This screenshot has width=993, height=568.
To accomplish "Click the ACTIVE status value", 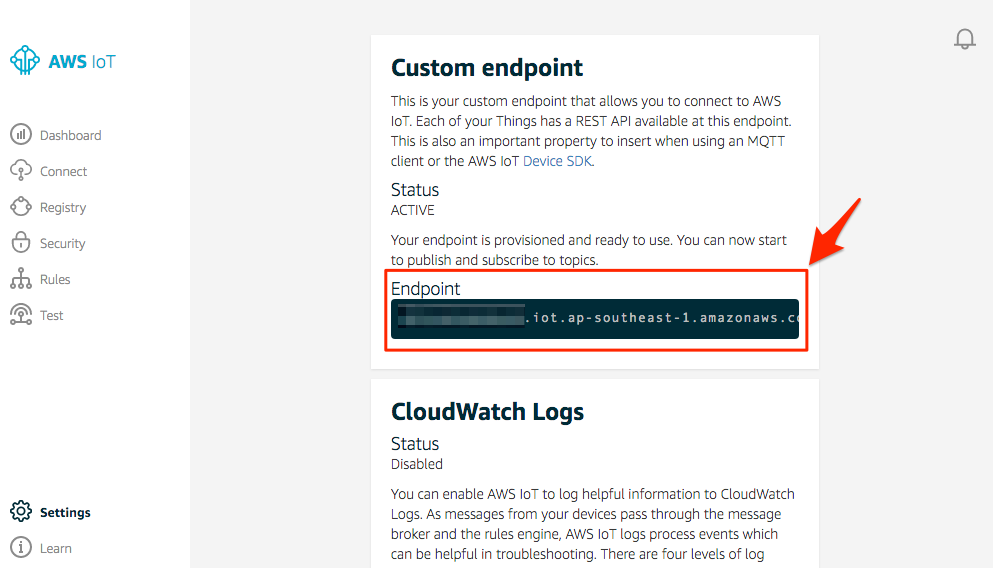I will point(412,210).
